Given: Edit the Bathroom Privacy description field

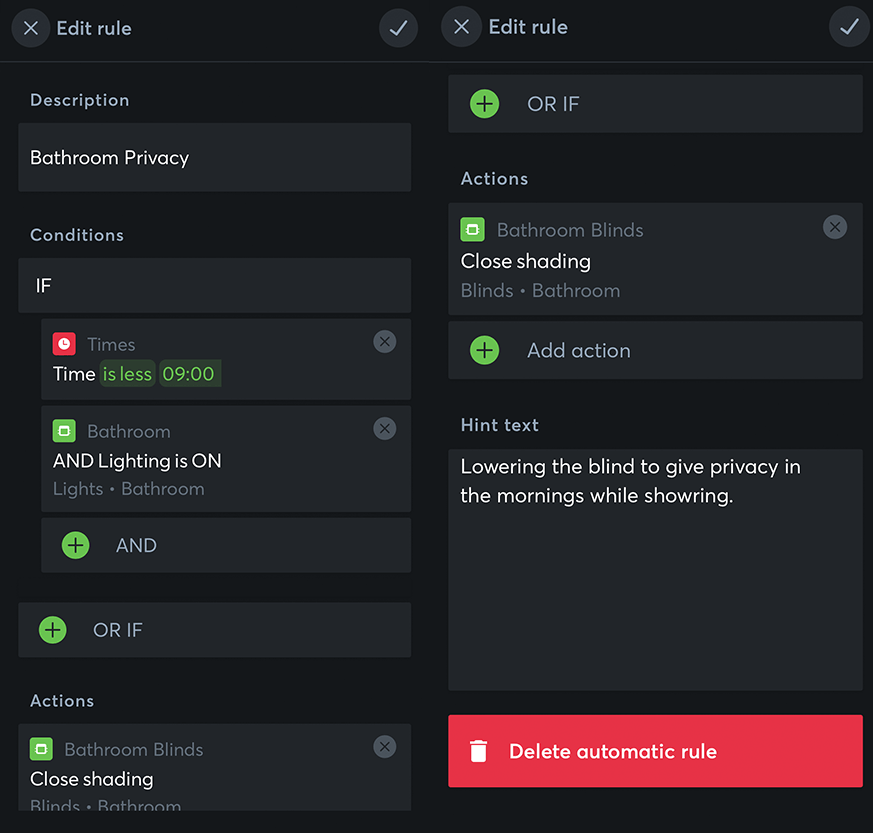Looking at the screenshot, I should click(214, 157).
